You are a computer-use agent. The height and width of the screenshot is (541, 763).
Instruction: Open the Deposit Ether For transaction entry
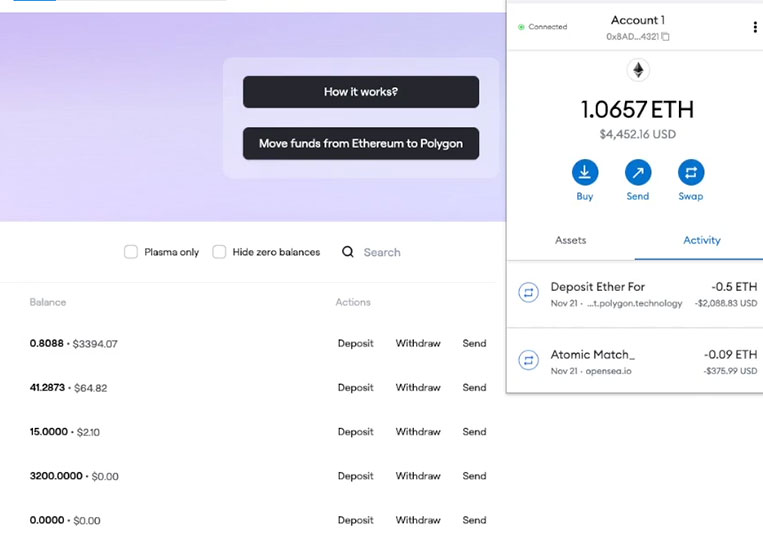[x=635, y=294]
